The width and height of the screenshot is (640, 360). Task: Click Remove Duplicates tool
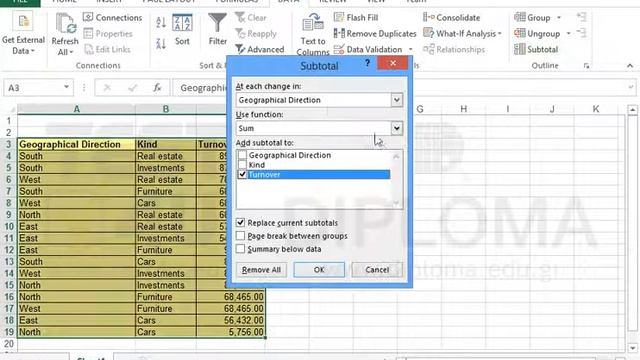click(375, 33)
